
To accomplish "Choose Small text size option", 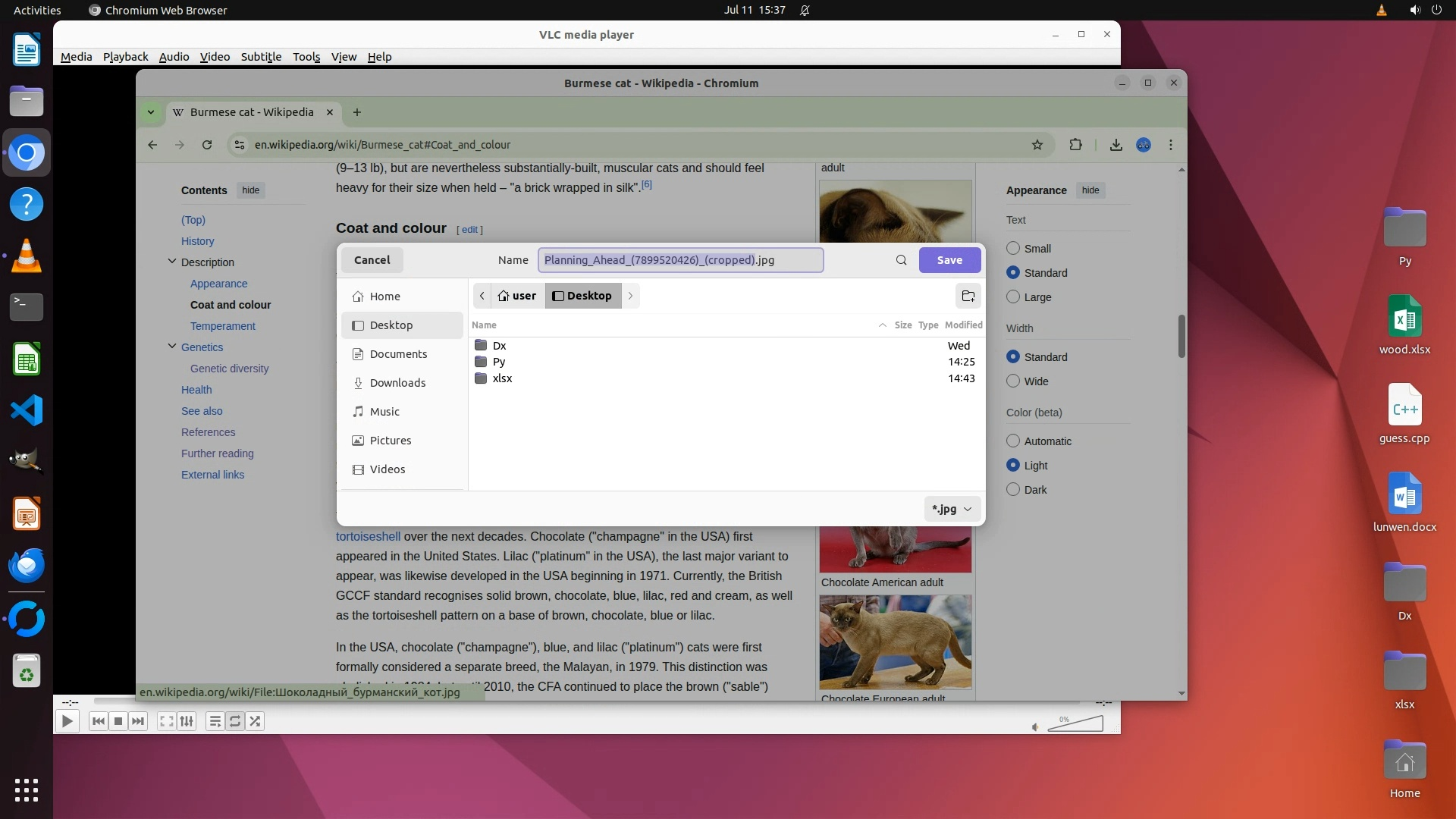I will click(x=1013, y=249).
